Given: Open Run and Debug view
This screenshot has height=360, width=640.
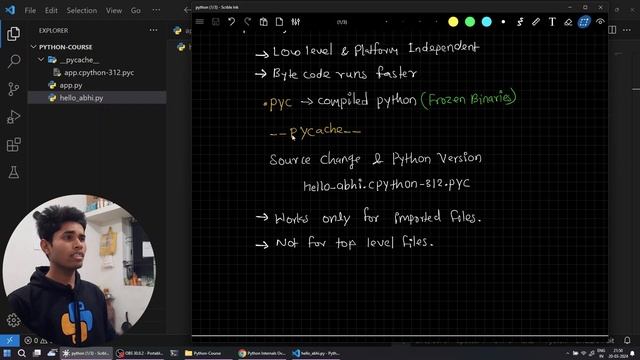Looking at the screenshot, I should click(13, 117).
